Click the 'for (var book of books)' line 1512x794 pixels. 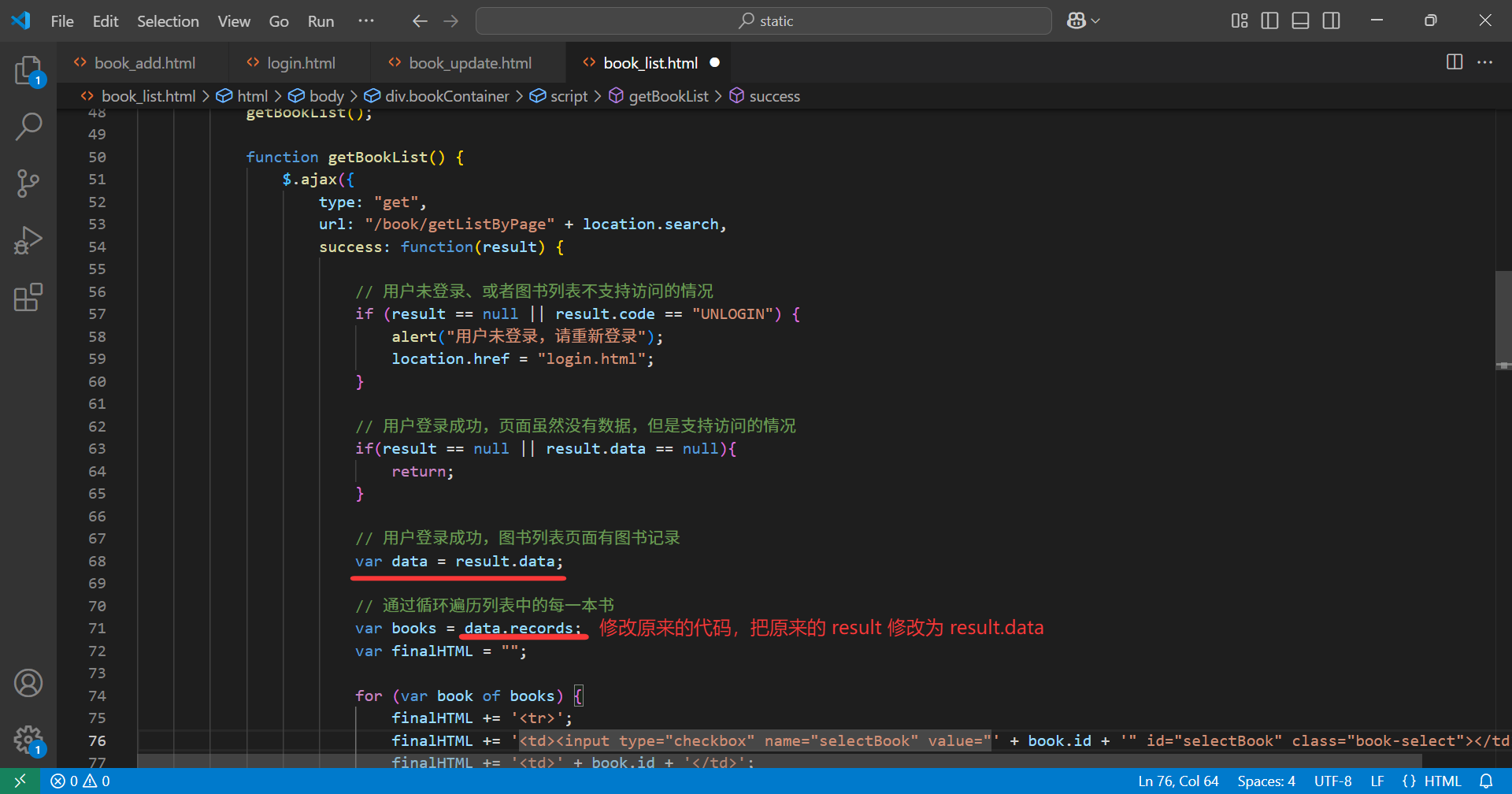click(469, 696)
